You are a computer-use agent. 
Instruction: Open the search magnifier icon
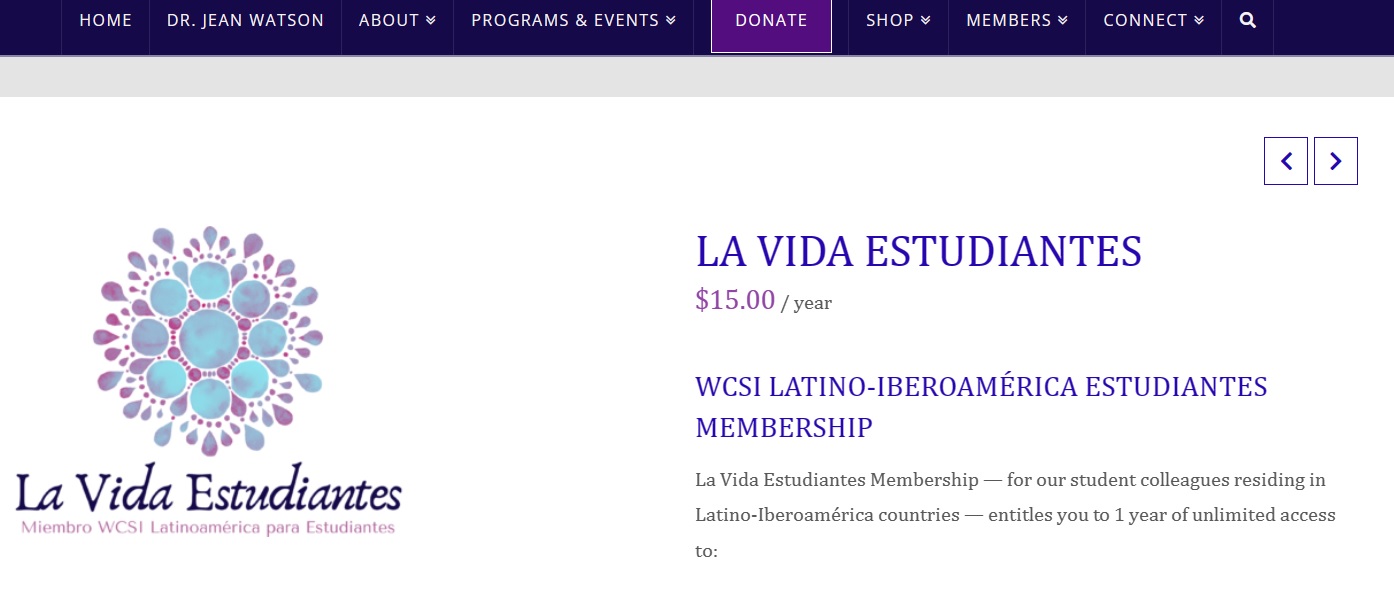[1247, 20]
